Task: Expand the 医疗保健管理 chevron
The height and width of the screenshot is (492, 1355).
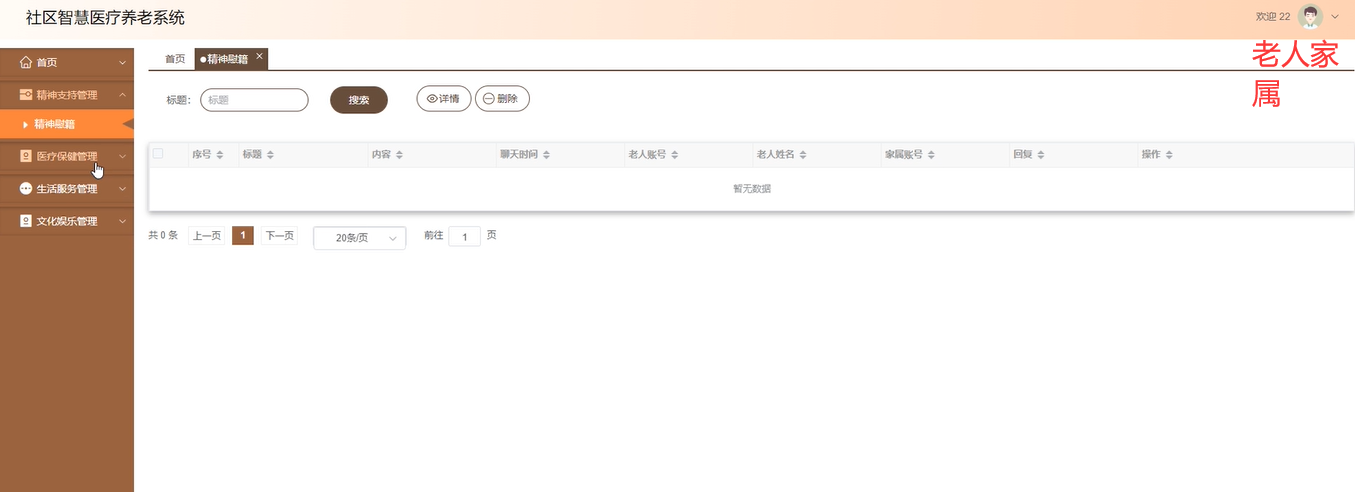Action: point(122,156)
